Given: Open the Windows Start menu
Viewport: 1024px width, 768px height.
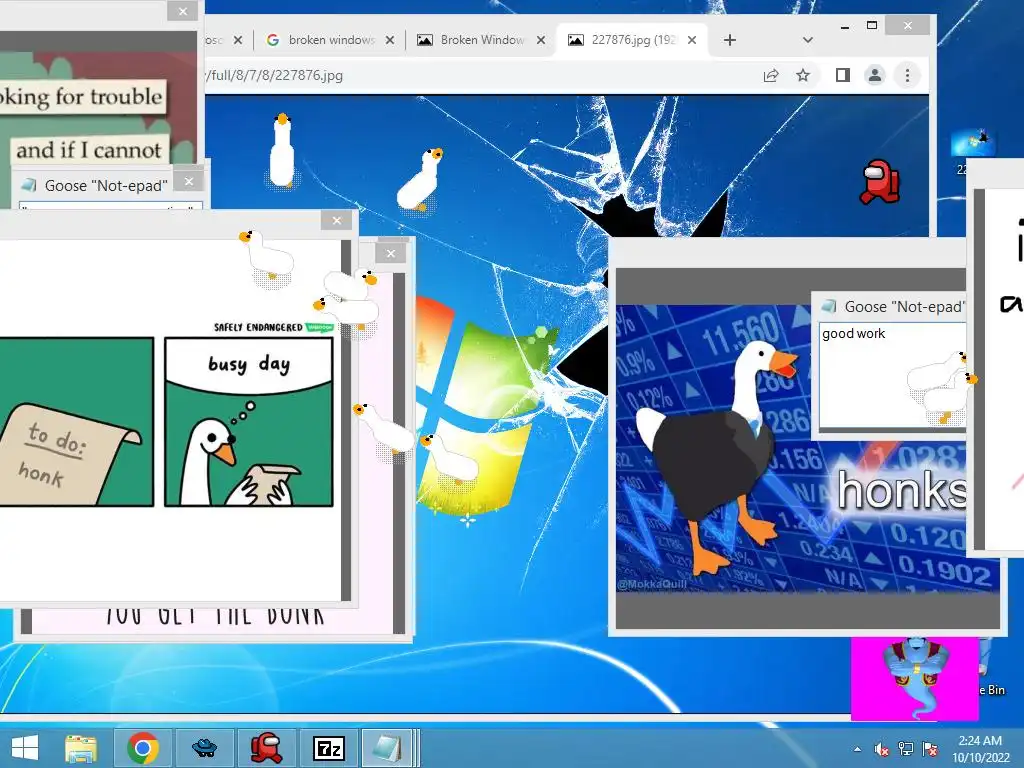Looking at the screenshot, I should 25,748.
